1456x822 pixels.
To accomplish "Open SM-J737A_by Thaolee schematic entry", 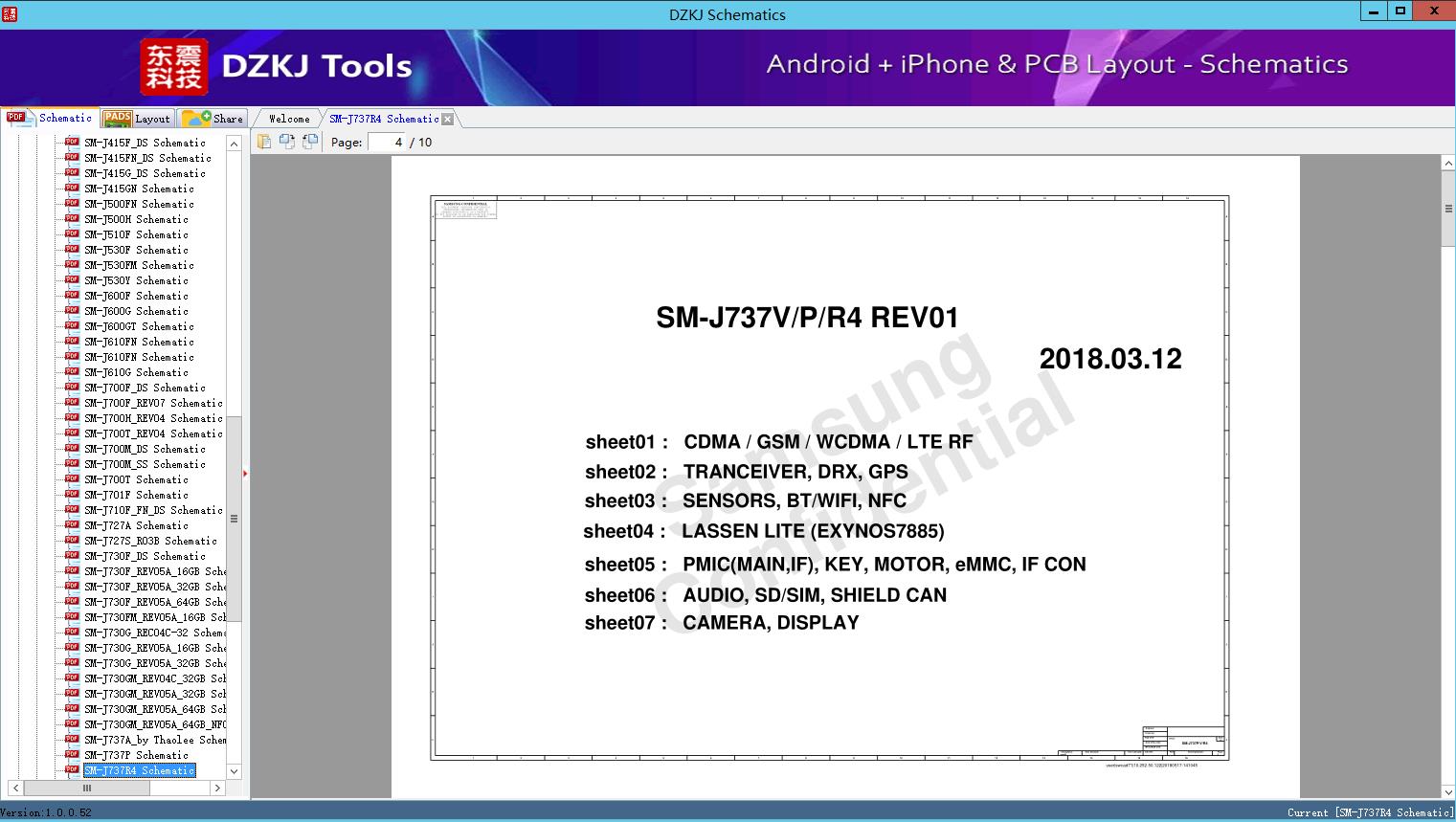I will click(x=155, y=740).
